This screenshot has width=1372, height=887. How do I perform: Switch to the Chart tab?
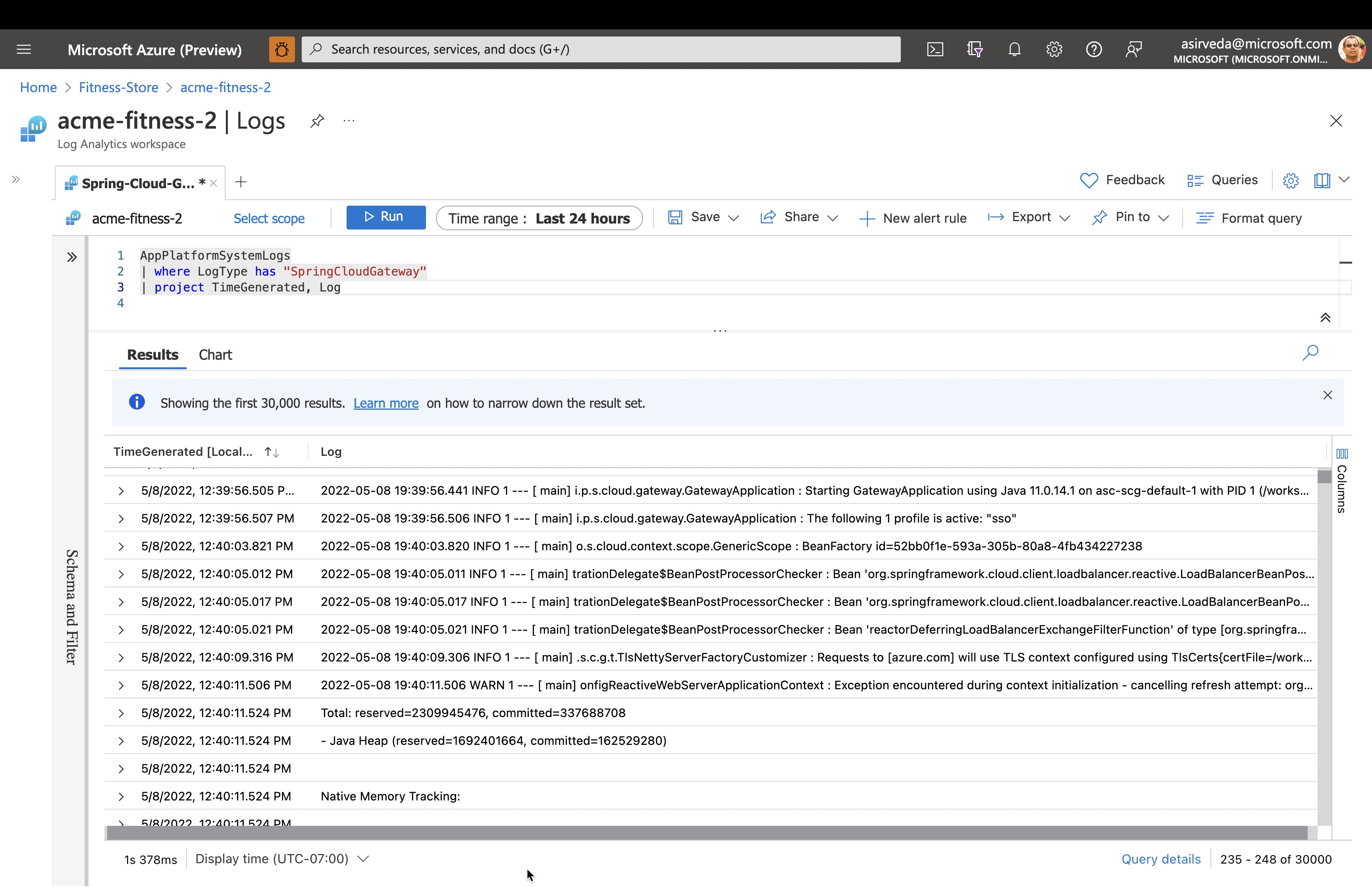215,355
